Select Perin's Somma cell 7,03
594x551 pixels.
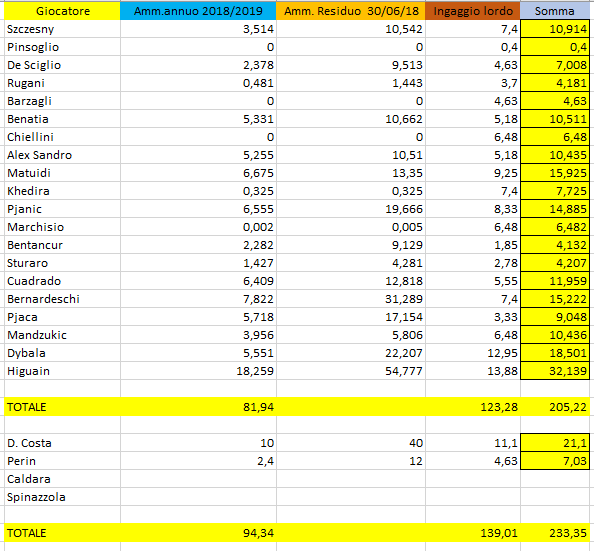click(x=555, y=461)
